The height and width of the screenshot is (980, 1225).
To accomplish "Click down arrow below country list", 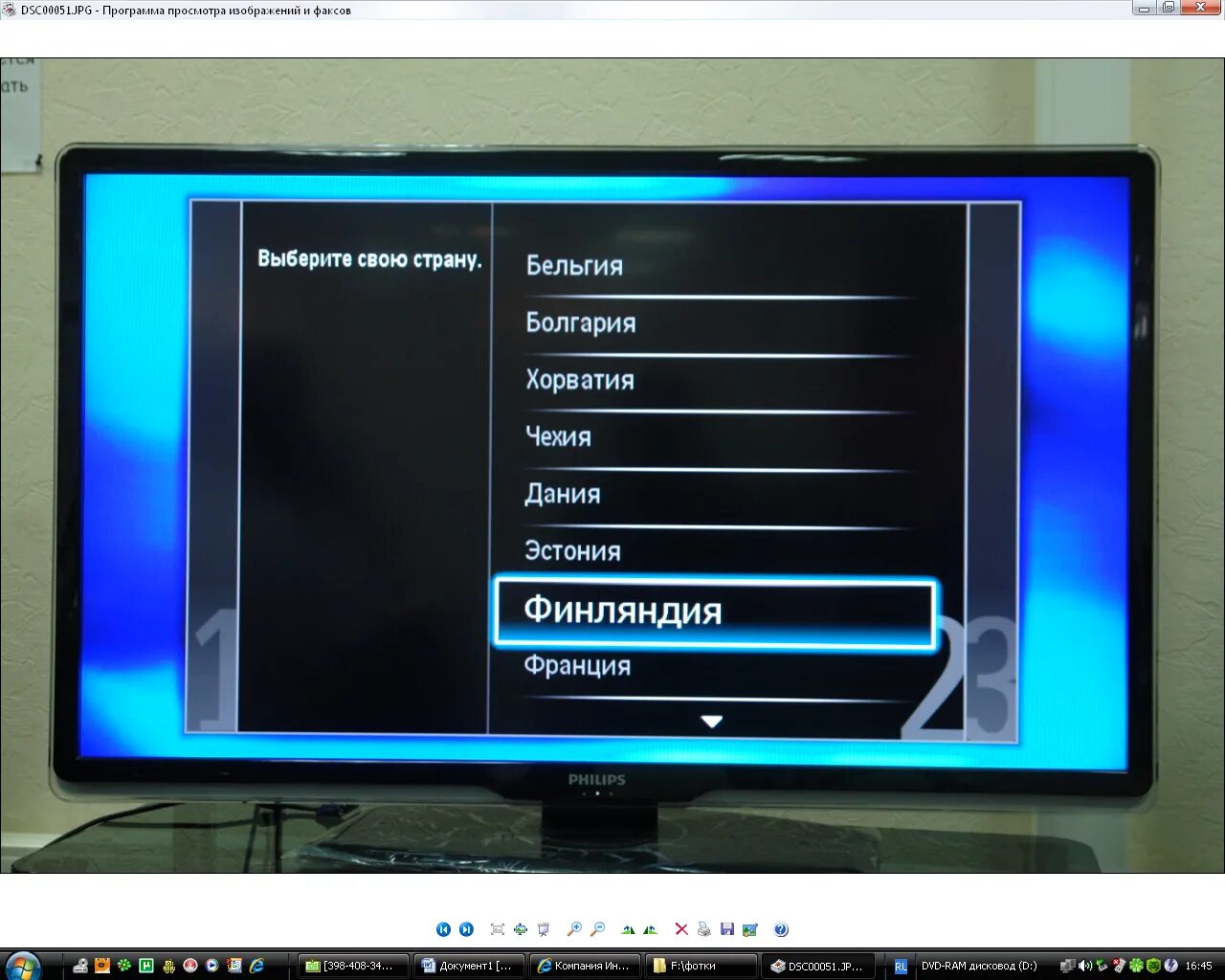I will pyautogui.click(x=711, y=722).
